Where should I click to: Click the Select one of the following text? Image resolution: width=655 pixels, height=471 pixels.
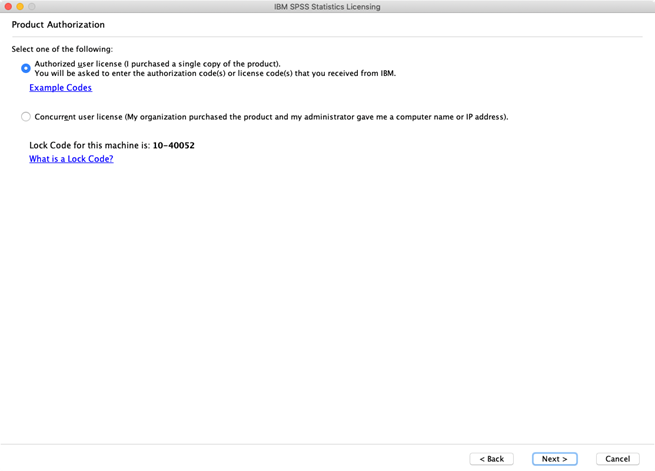click(62, 49)
